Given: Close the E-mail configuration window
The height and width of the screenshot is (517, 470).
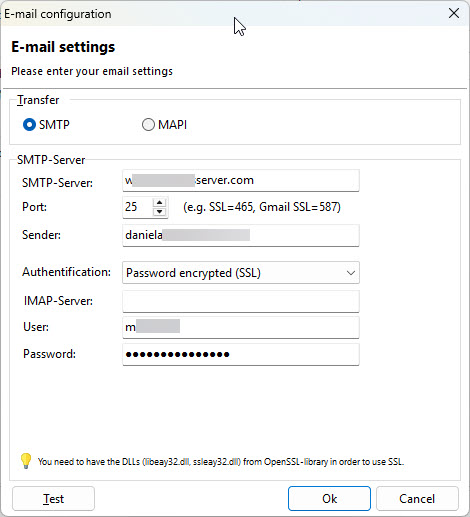Looking at the screenshot, I should (454, 13).
